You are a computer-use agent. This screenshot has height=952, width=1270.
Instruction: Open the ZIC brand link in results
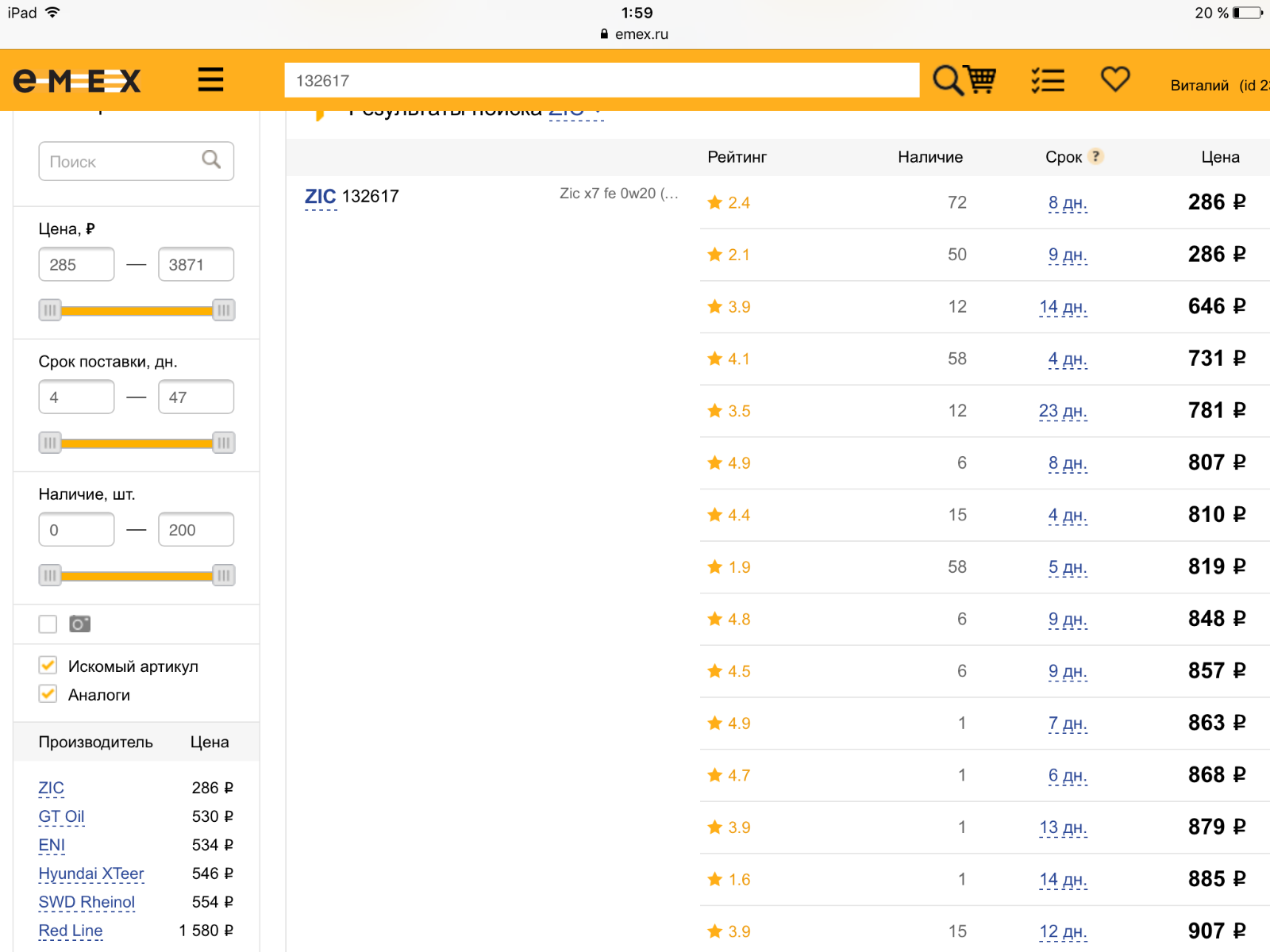[x=321, y=196]
